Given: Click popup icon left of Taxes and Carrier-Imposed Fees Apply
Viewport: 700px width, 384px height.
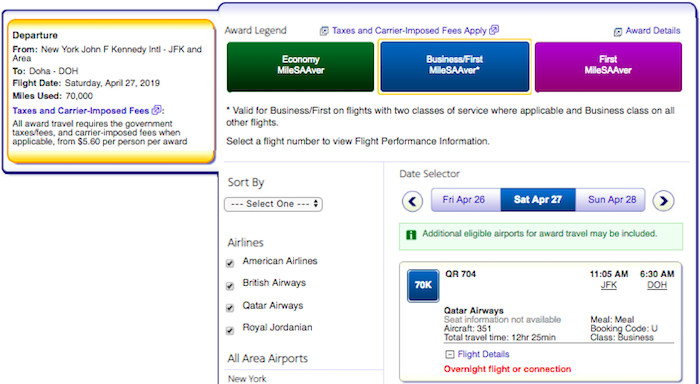Looking at the screenshot, I should 324,31.
